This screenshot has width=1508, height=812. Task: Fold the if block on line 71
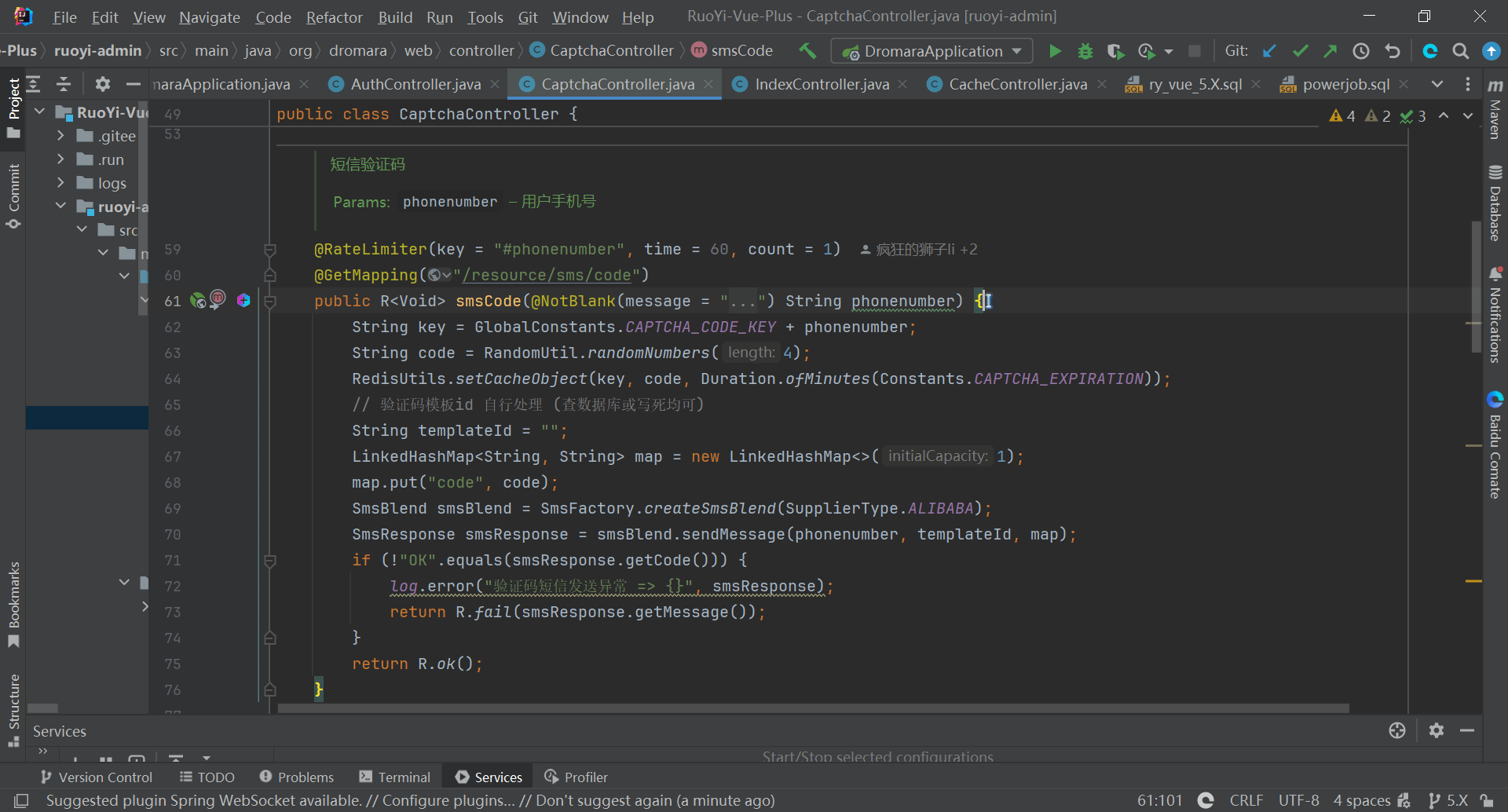tap(269, 561)
